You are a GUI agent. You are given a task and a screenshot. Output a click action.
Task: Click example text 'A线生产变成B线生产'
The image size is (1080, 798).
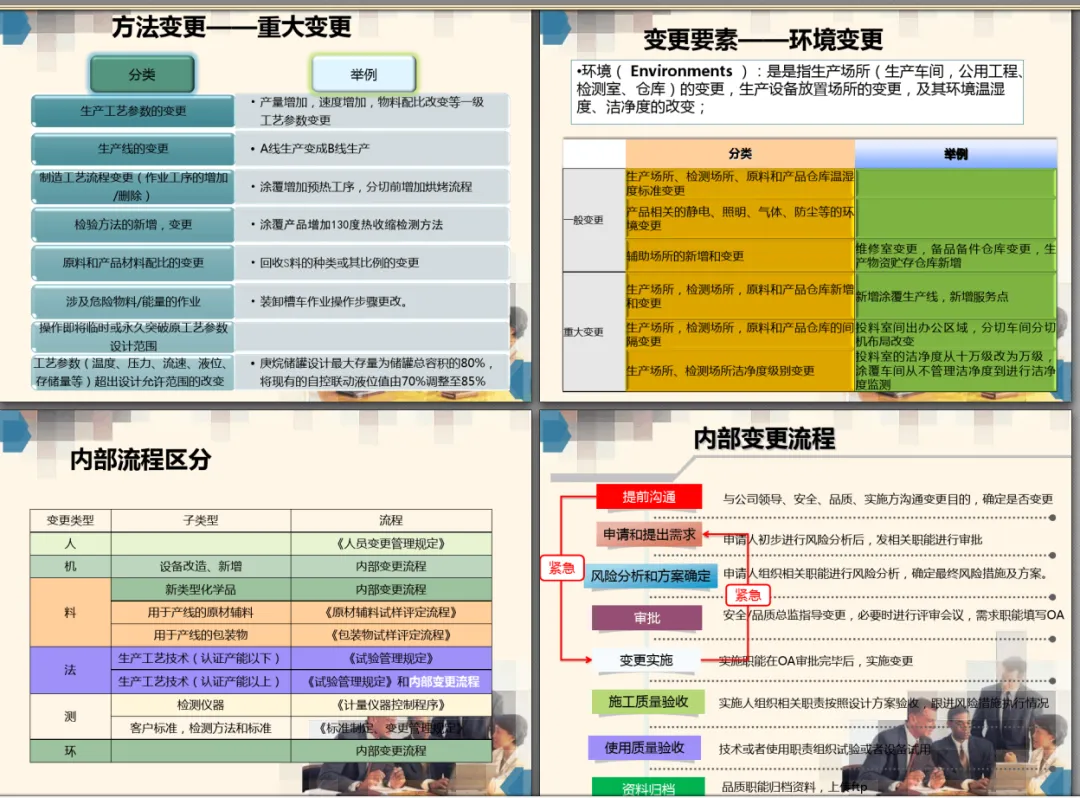[x=314, y=148]
